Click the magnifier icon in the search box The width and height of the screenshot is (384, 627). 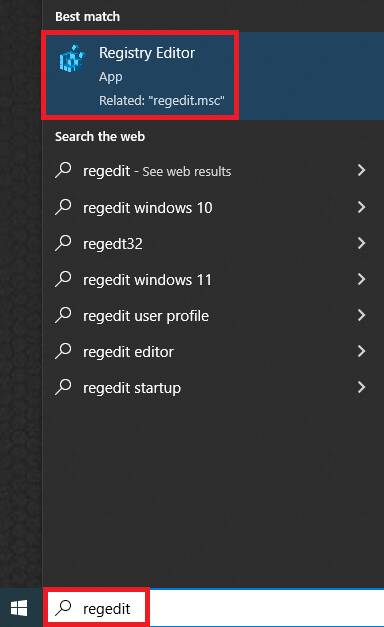pyautogui.click(x=63, y=607)
